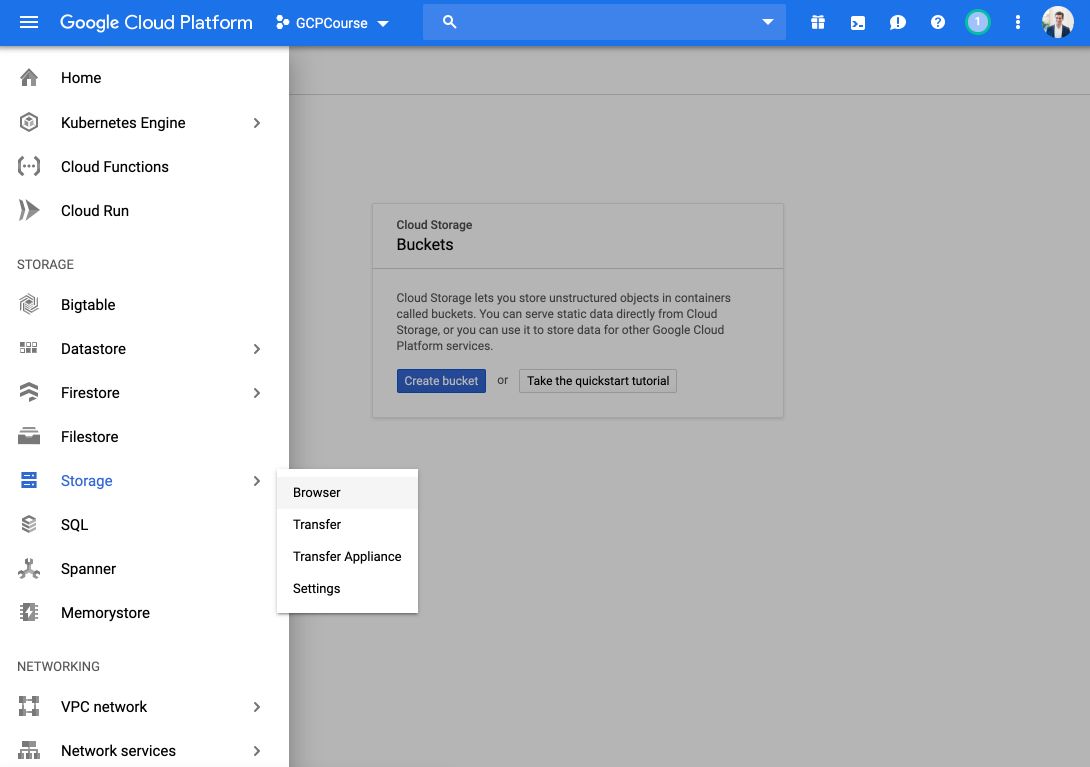
Task: Click the Google Cloud Platform logo text
Action: coord(156,22)
